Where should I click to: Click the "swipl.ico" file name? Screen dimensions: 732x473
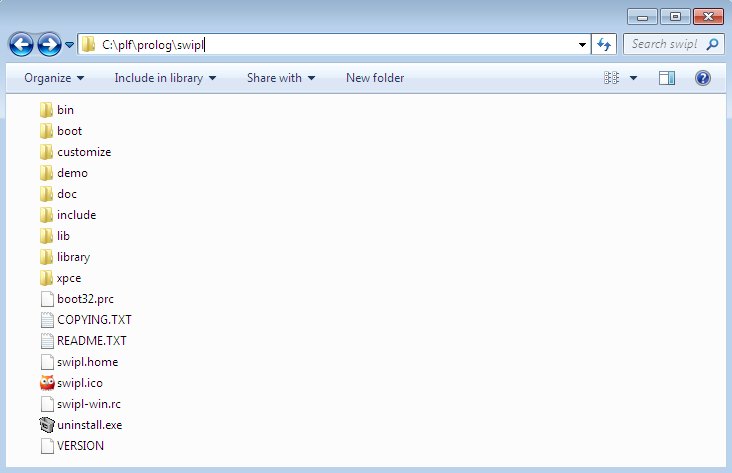point(80,383)
